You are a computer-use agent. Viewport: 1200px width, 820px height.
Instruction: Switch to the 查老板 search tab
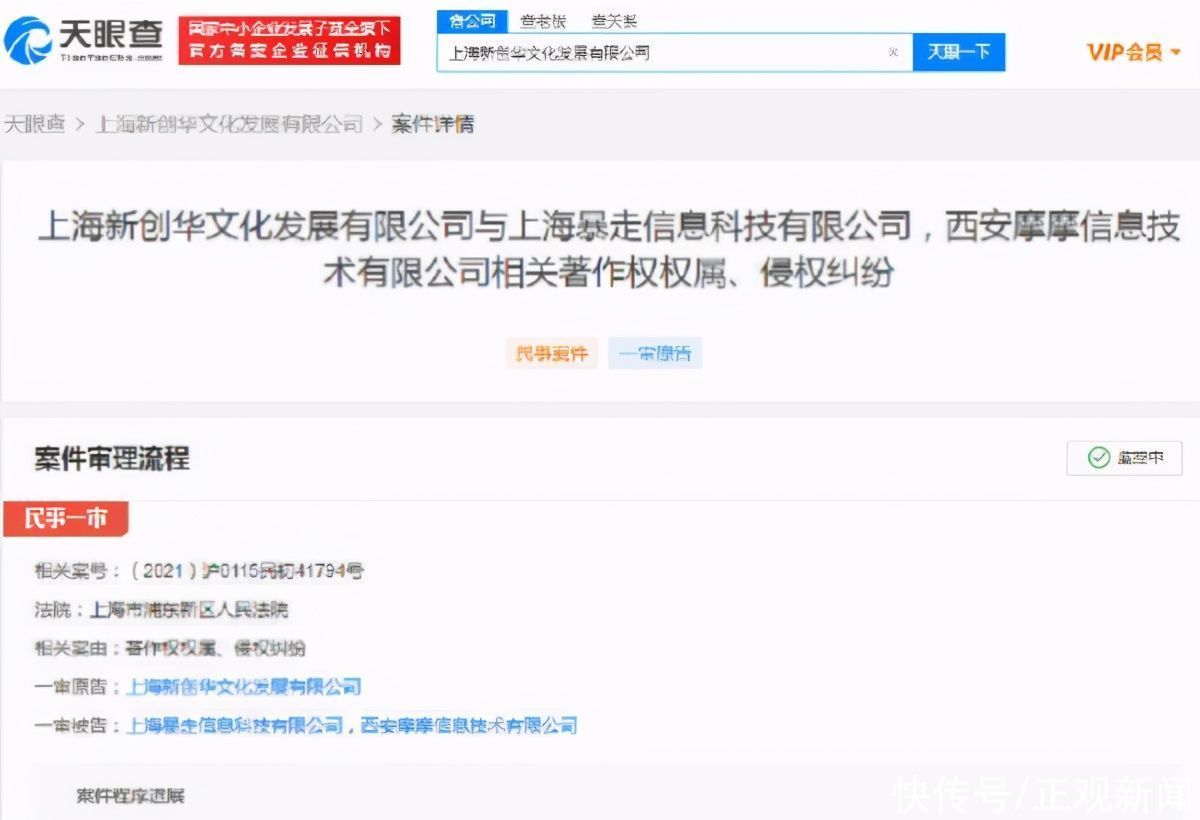click(x=543, y=21)
